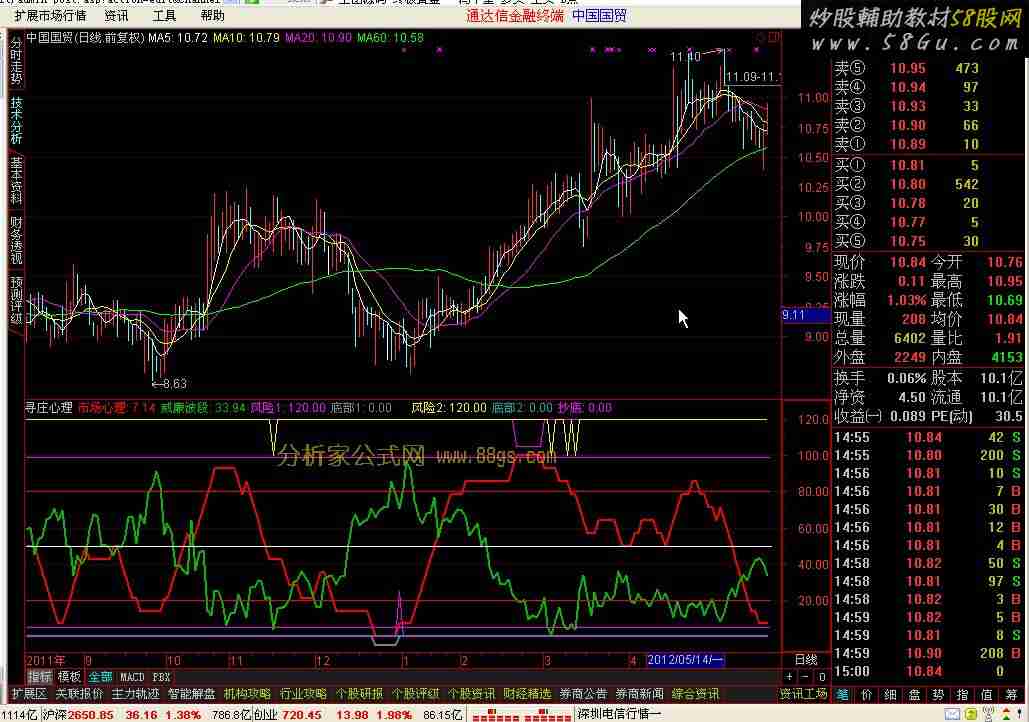Viewport: 1029px width, 722px height.
Task: Select the 财务透视 side tab
Action: click(16, 241)
